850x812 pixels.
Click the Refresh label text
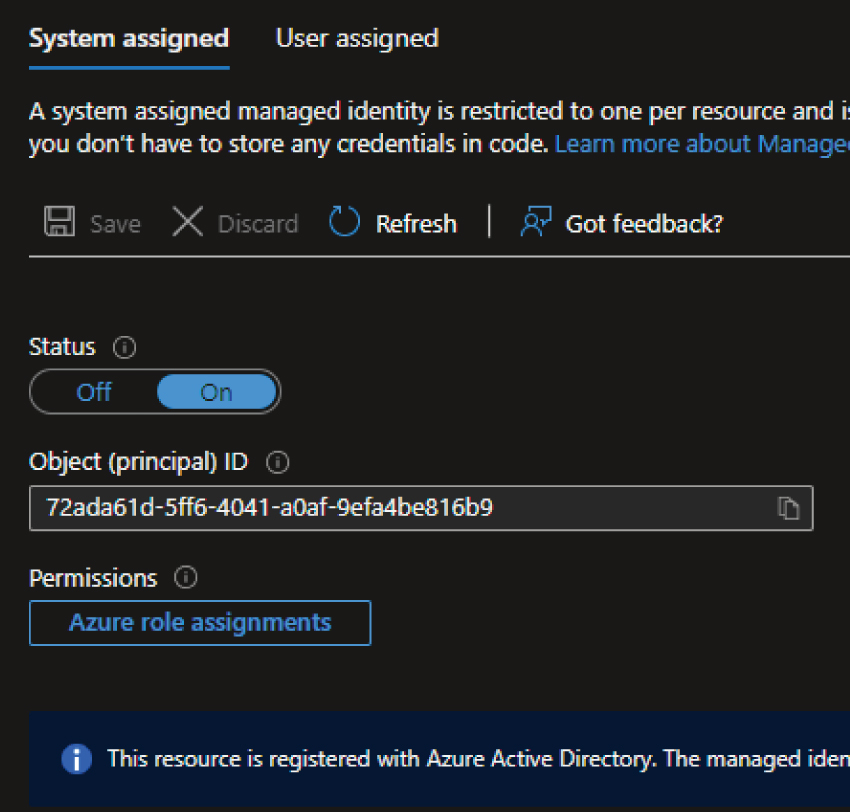pos(416,223)
